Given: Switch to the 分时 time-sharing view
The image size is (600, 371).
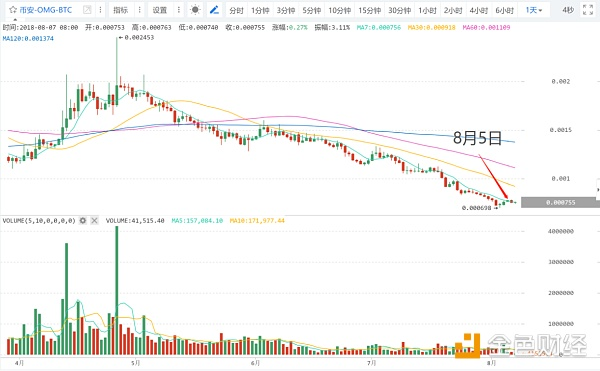Looking at the screenshot, I should pos(236,10).
